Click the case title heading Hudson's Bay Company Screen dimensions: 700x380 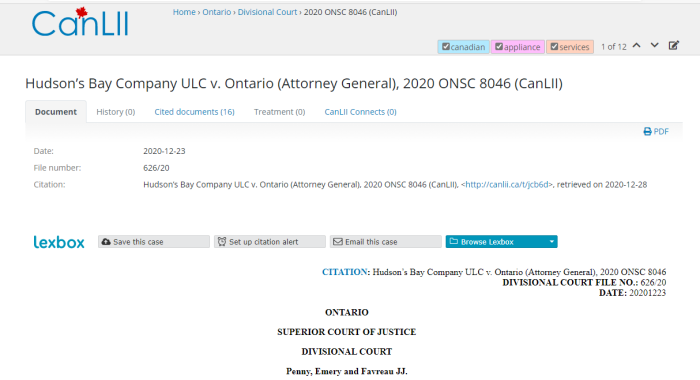click(294, 84)
